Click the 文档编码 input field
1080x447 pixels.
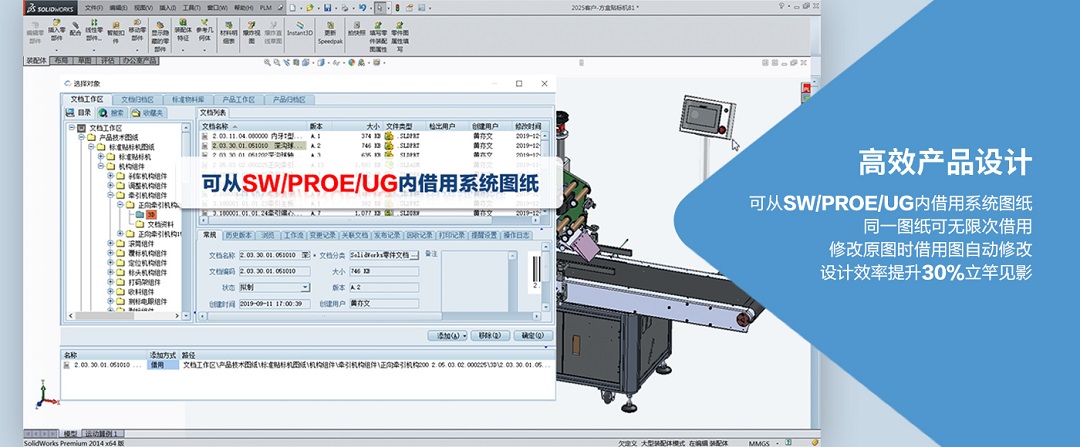point(274,271)
